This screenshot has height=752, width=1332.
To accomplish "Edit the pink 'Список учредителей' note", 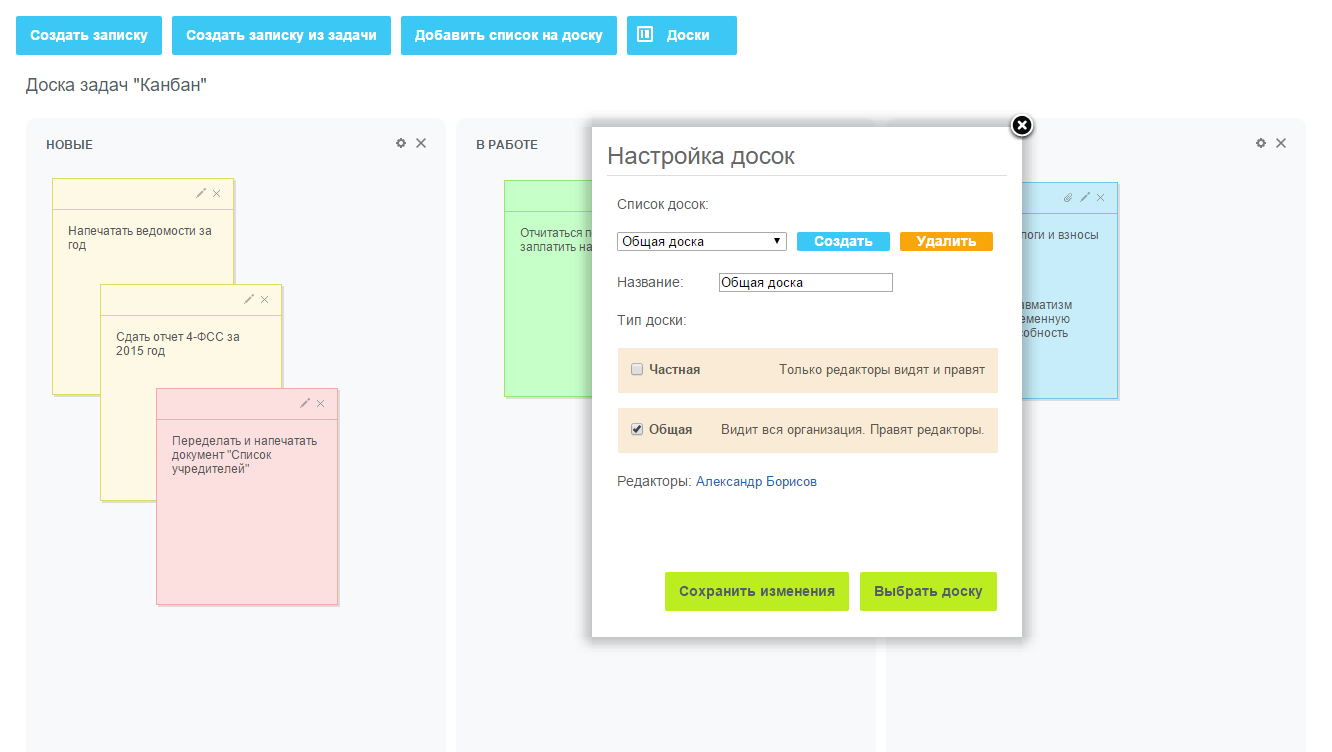I will coord(305,403).
